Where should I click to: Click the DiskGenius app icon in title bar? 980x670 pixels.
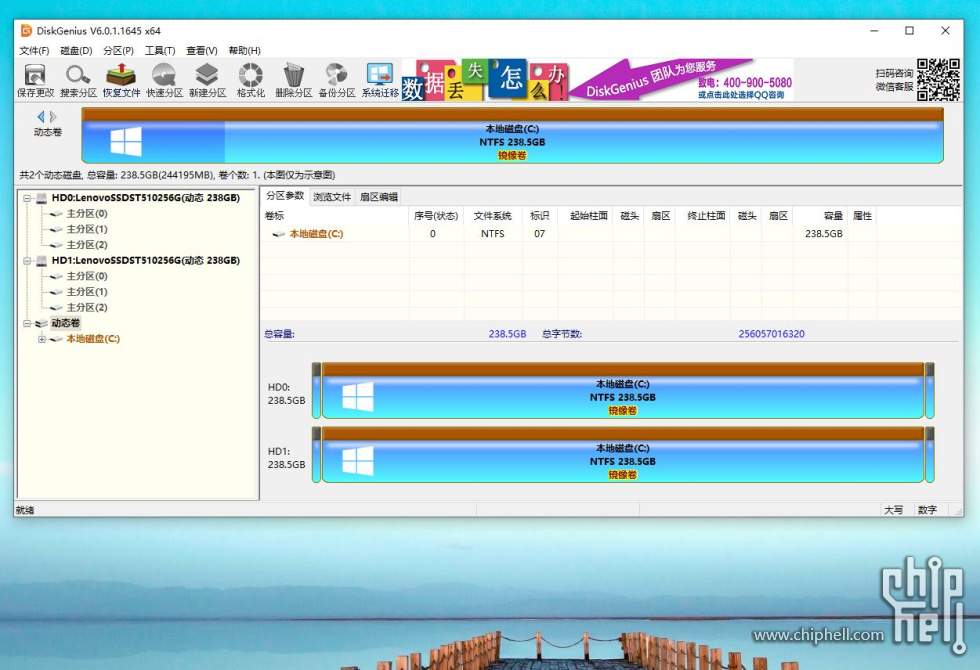(26, 31)
